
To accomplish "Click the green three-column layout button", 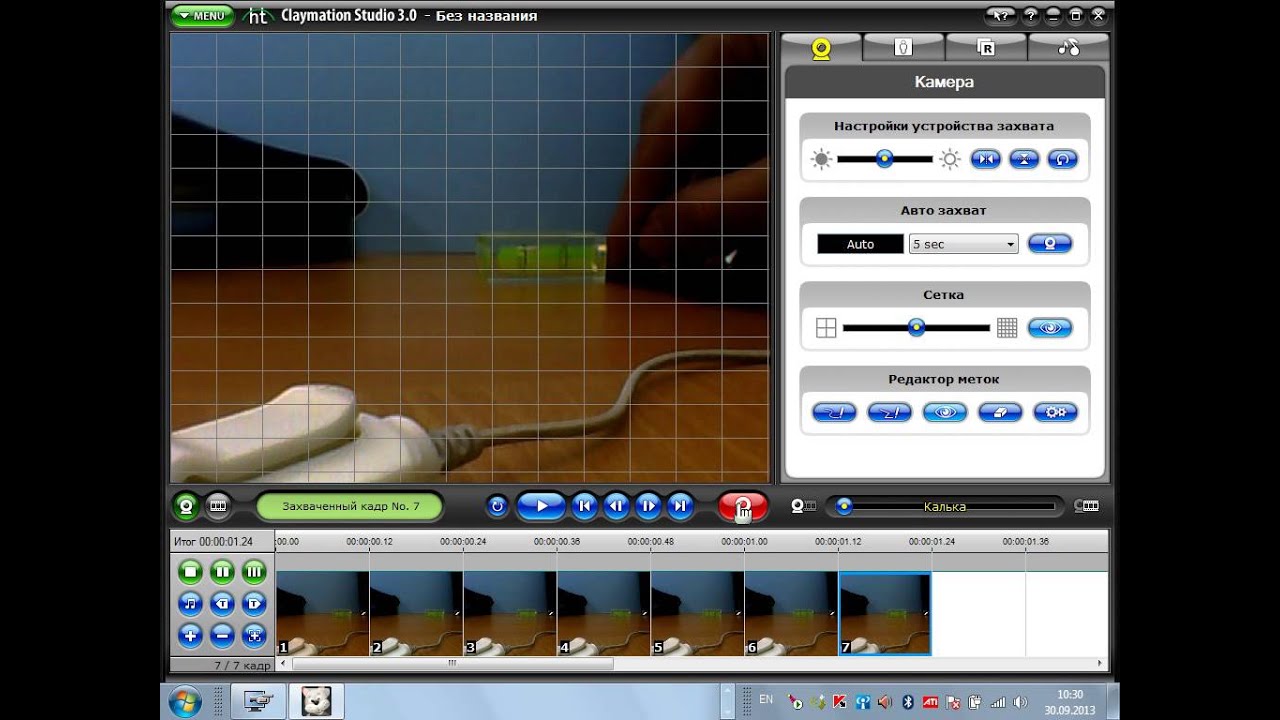I will (254, 572).
